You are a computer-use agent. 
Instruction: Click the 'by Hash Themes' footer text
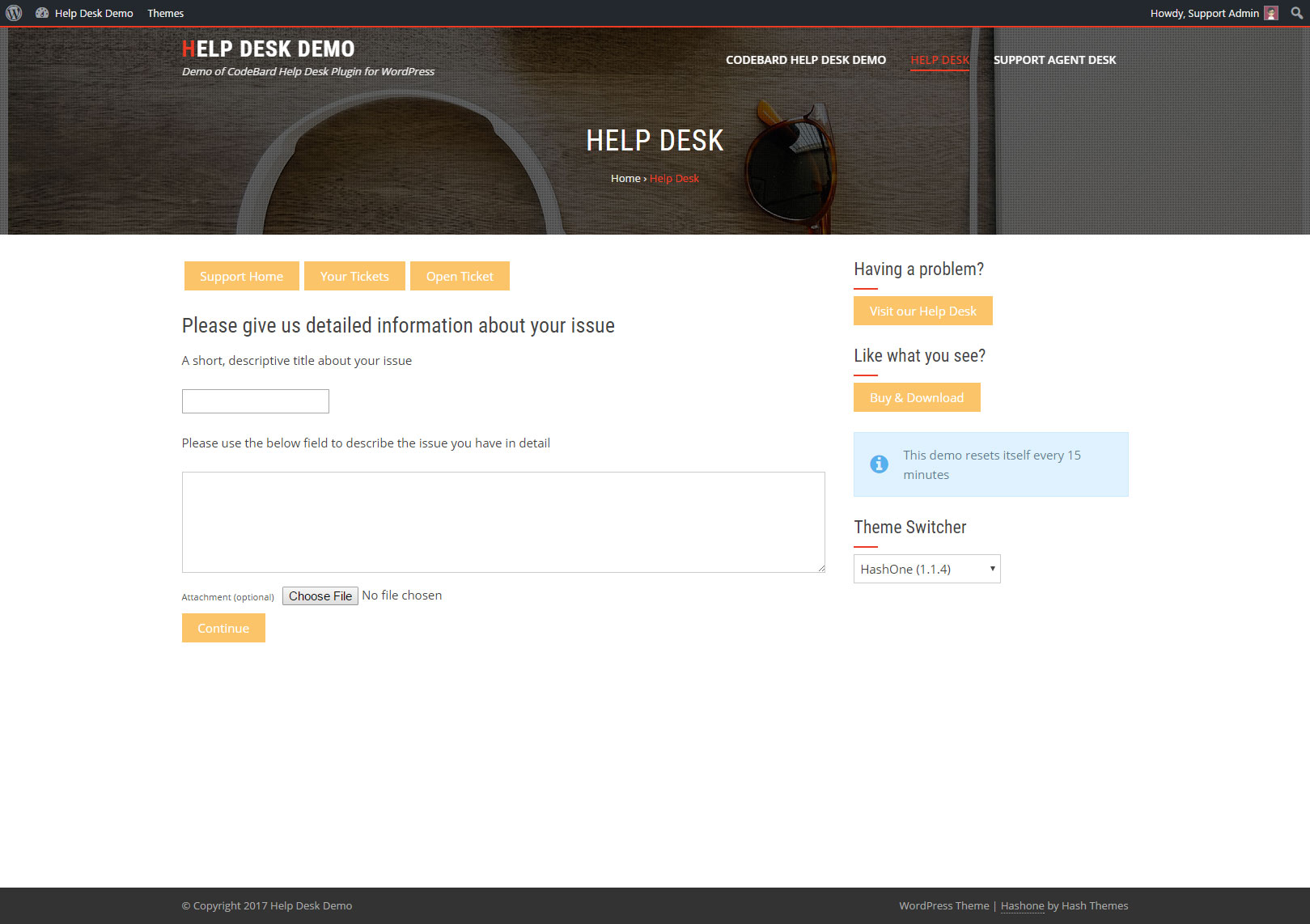1087,906
